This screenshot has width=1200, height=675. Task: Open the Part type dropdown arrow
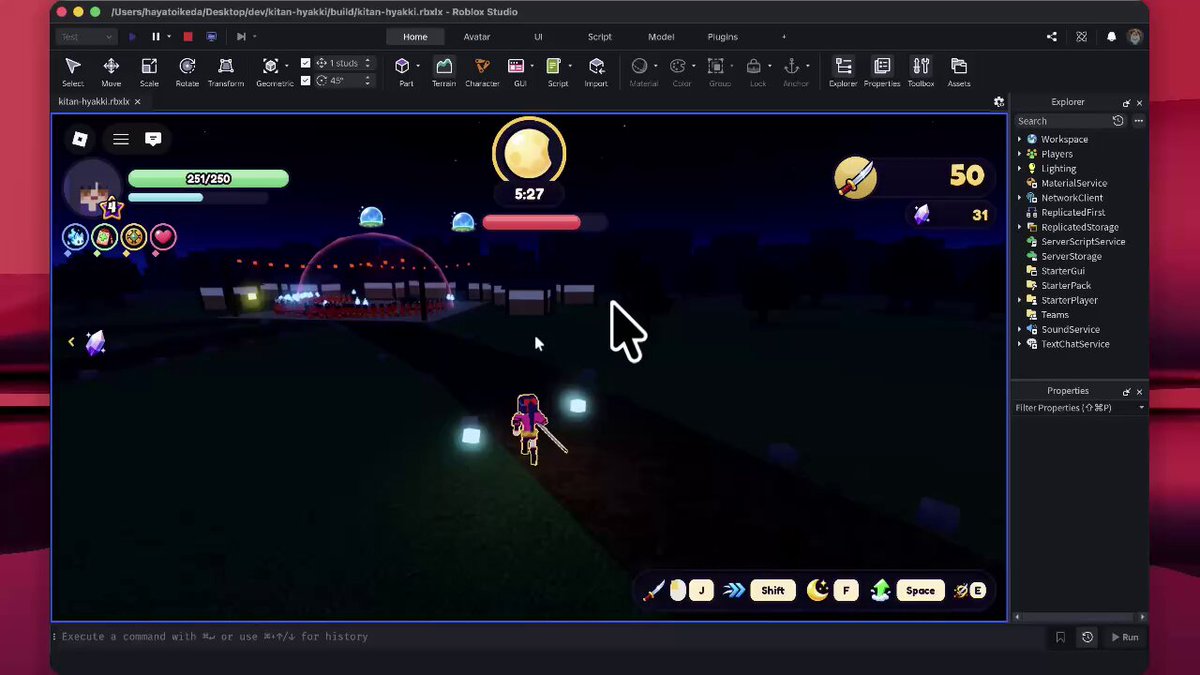(x=418, y=66)
